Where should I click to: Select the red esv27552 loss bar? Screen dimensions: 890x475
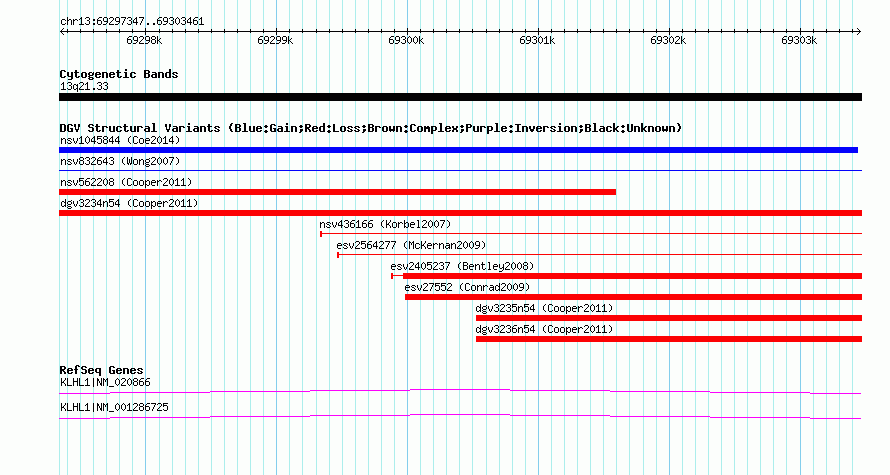[633, 297]
